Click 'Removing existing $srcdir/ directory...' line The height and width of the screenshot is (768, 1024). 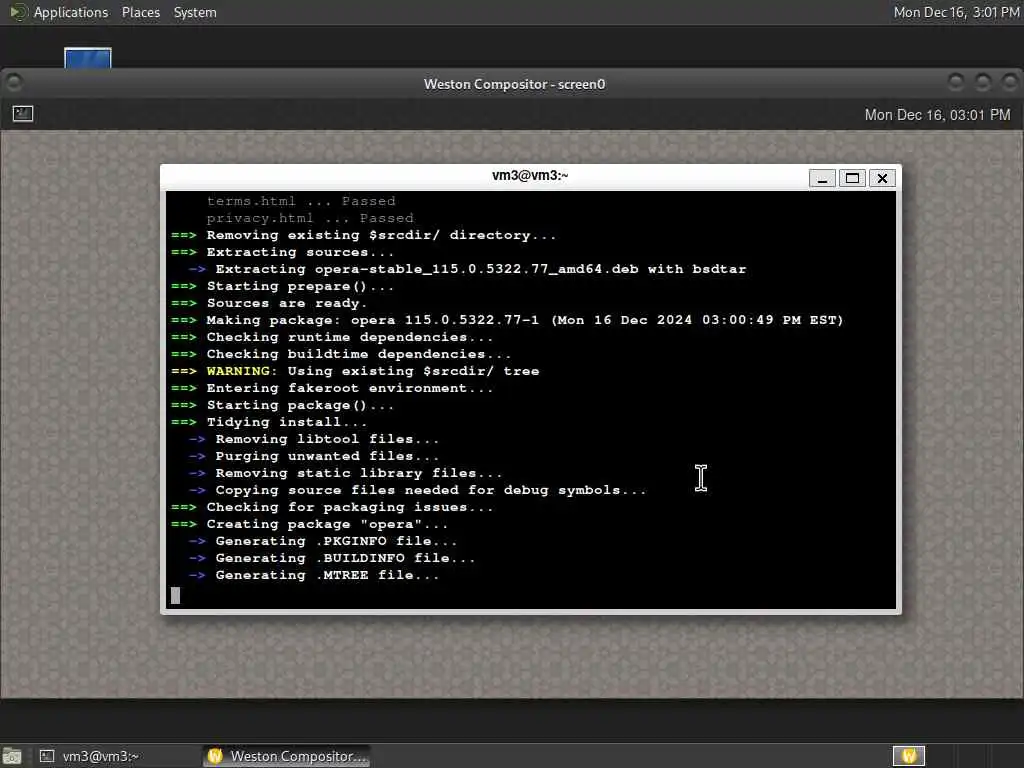(364, 235)
